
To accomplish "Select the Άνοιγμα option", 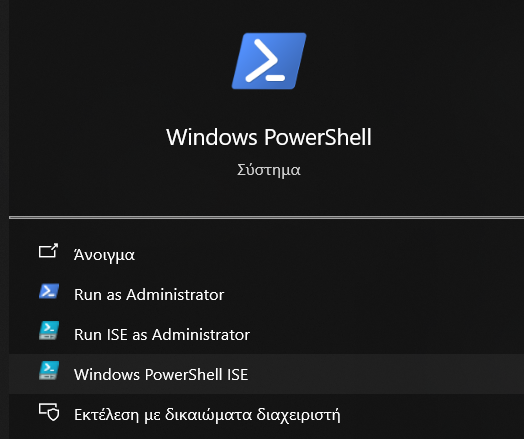I will [104, 255].
